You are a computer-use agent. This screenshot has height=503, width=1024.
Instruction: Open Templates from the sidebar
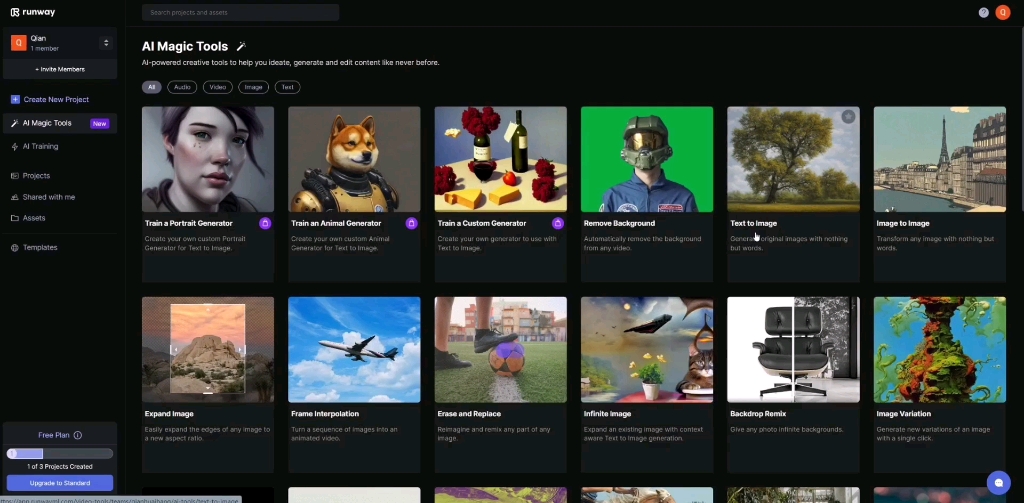click(40, 247)
